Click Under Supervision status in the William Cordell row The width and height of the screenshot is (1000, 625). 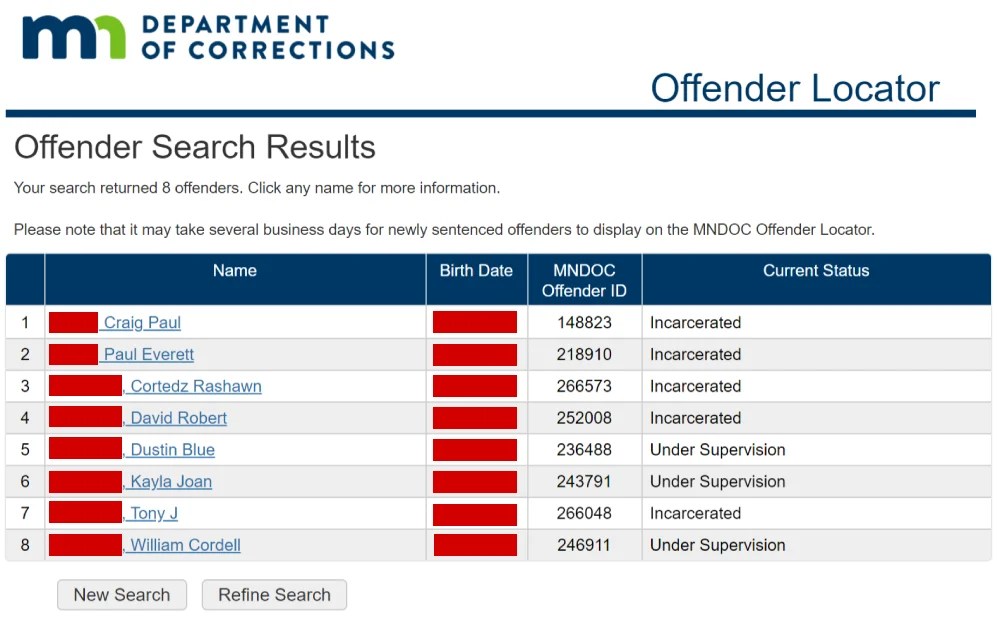coord(717,545)
